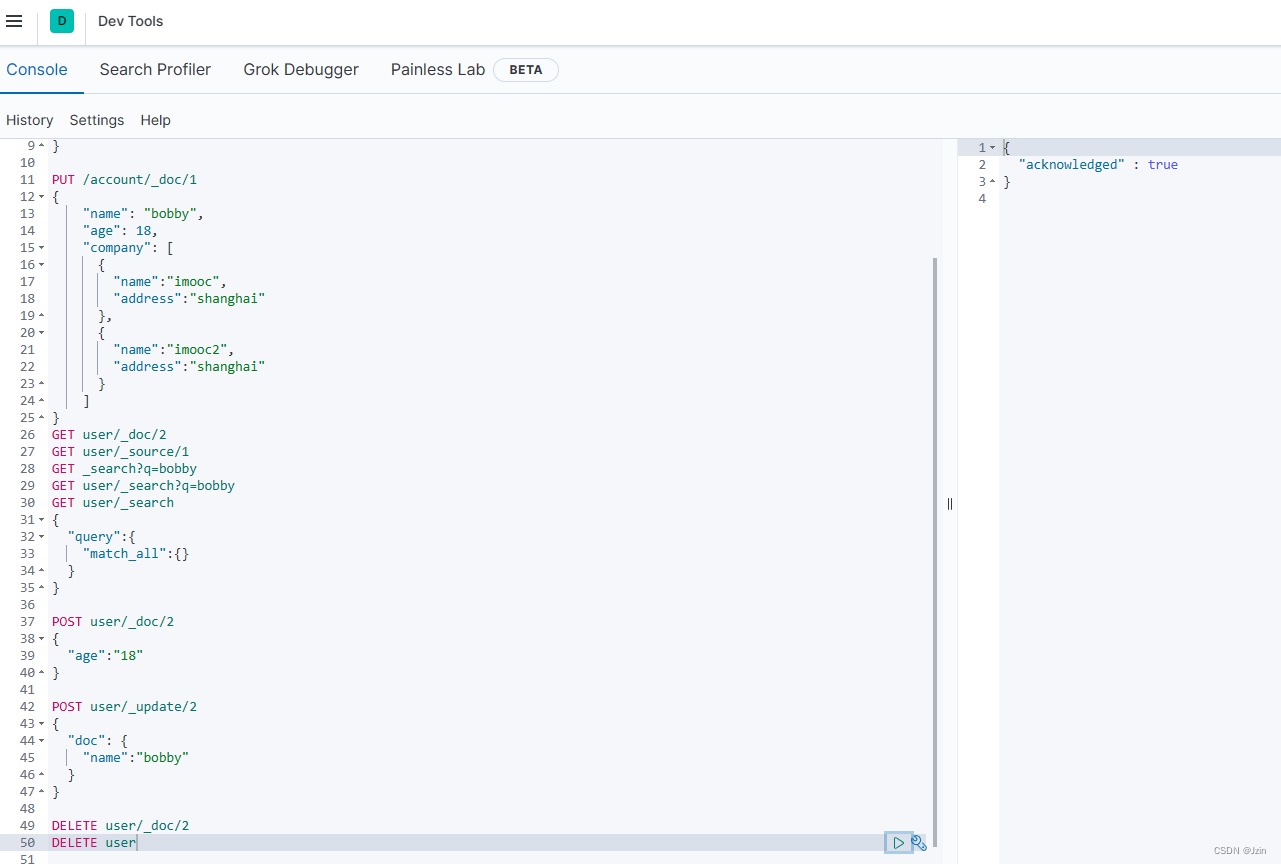Viewport: 1281px width, 864px height.
Task: Click the "acknowledged" : true response line
Action: (1098, 165)
